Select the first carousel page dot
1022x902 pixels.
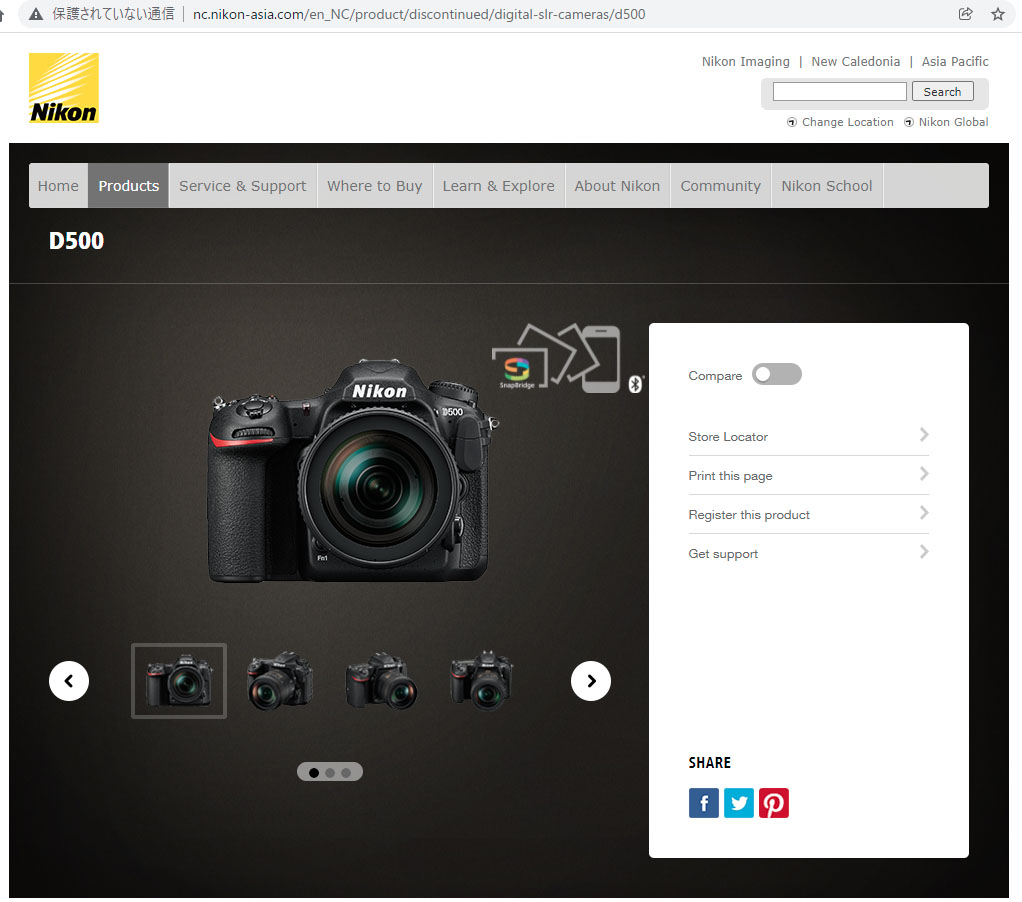tap(314, 772)
